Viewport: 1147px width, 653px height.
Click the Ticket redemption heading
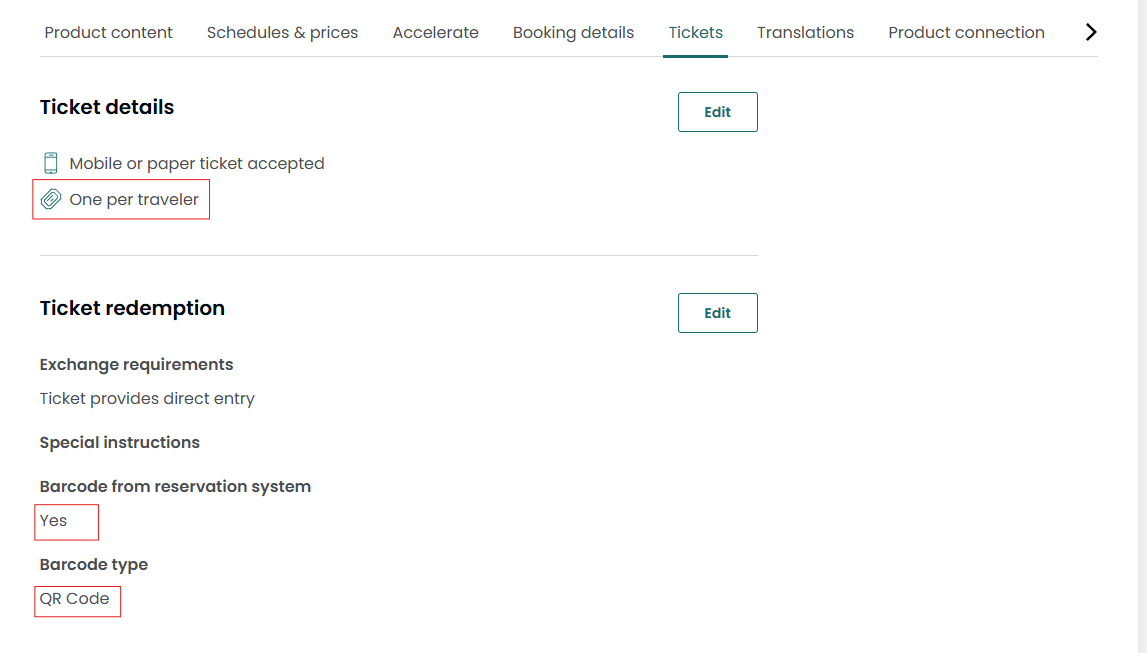pos(132,308)
